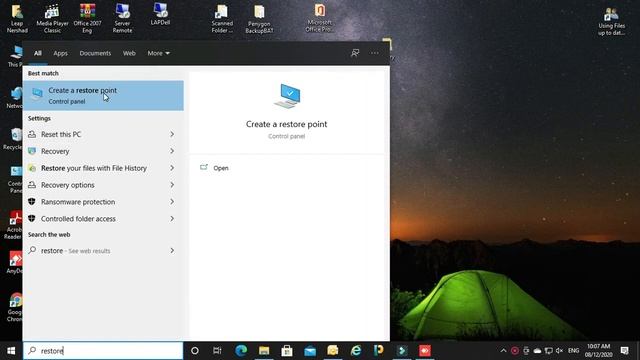Select Recovery options result

pyautogui.click(x=68, y=185)
